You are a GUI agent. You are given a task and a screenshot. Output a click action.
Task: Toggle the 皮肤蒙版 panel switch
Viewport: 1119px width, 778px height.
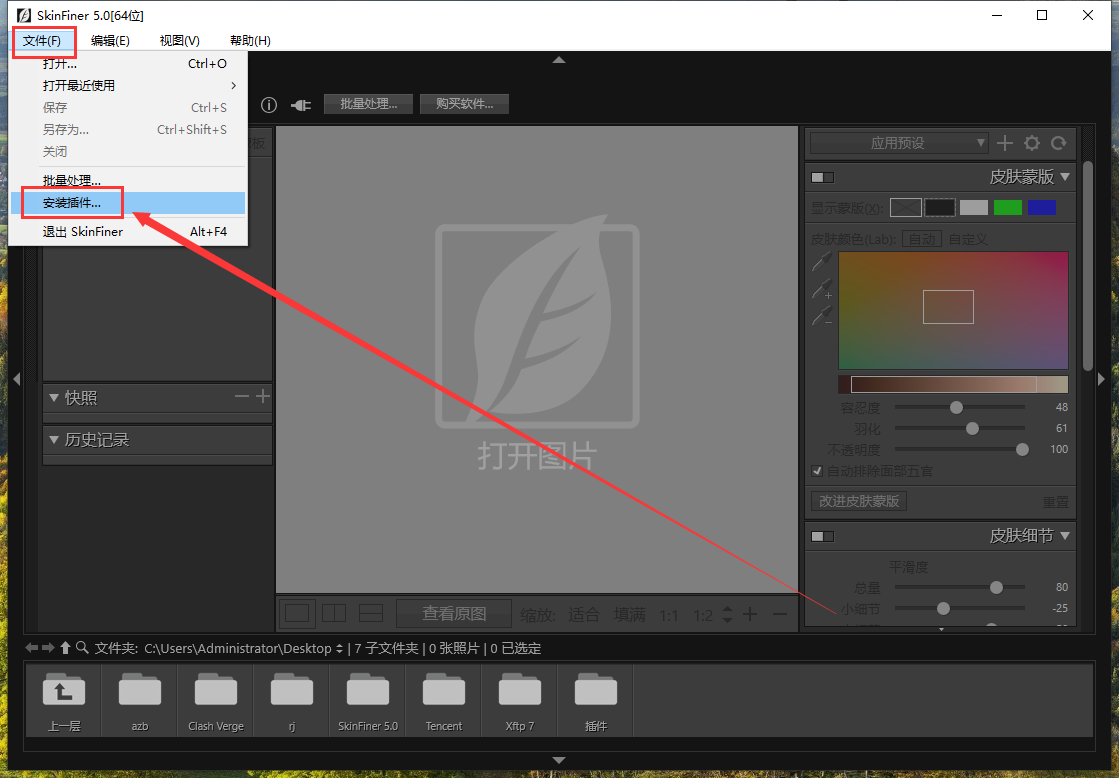822,177
